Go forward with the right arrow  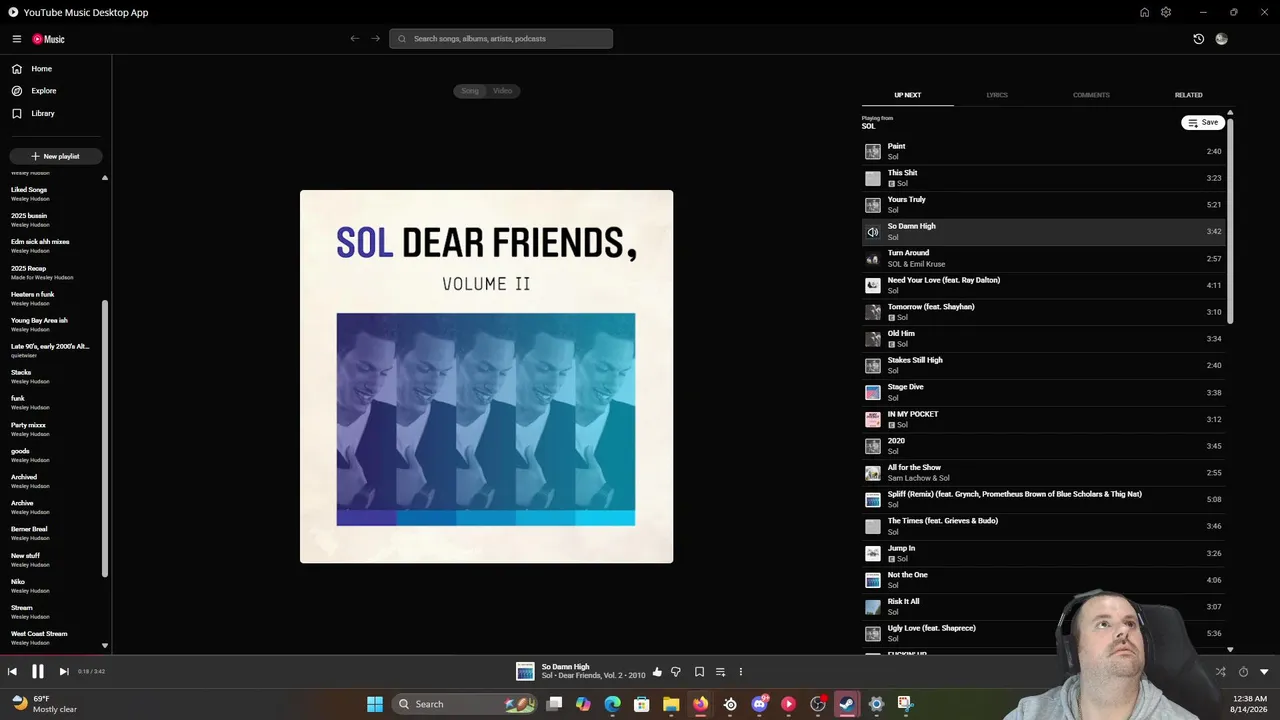376,39
